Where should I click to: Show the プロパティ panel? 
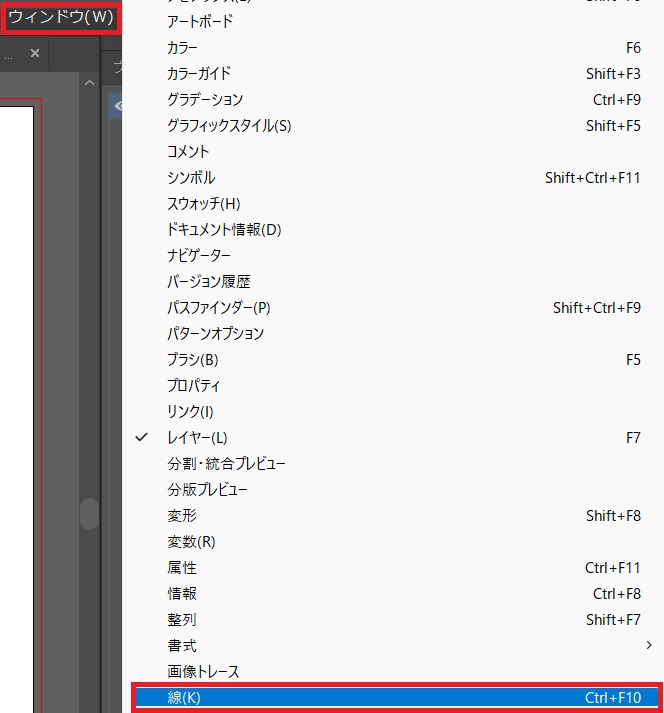[194, 386]
